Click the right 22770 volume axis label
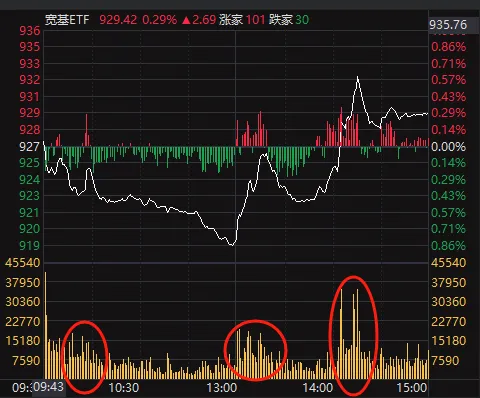 tap(448, 322)
